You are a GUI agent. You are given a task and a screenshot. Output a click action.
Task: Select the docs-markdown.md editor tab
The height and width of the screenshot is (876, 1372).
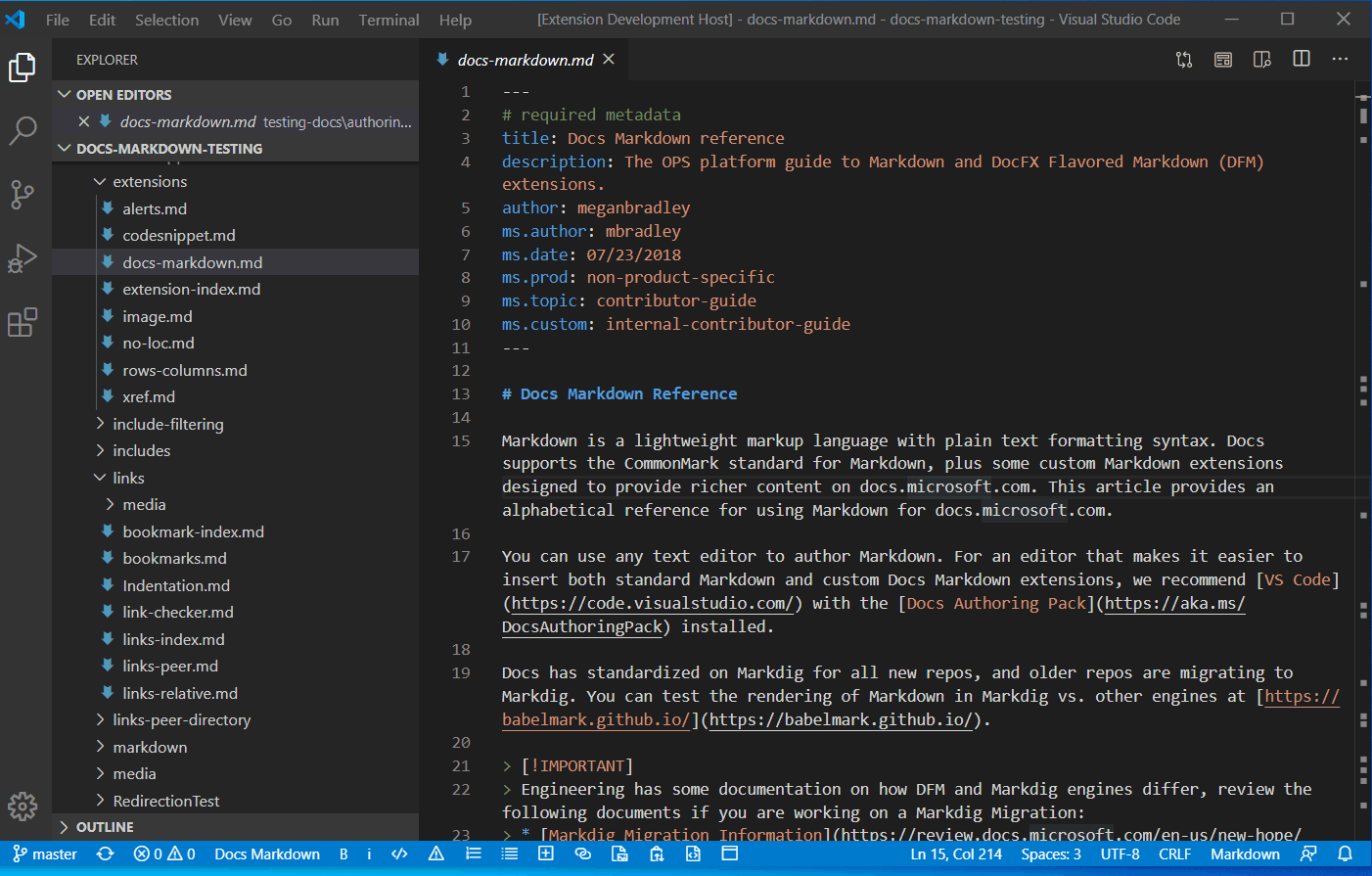[x=525, y=61]
